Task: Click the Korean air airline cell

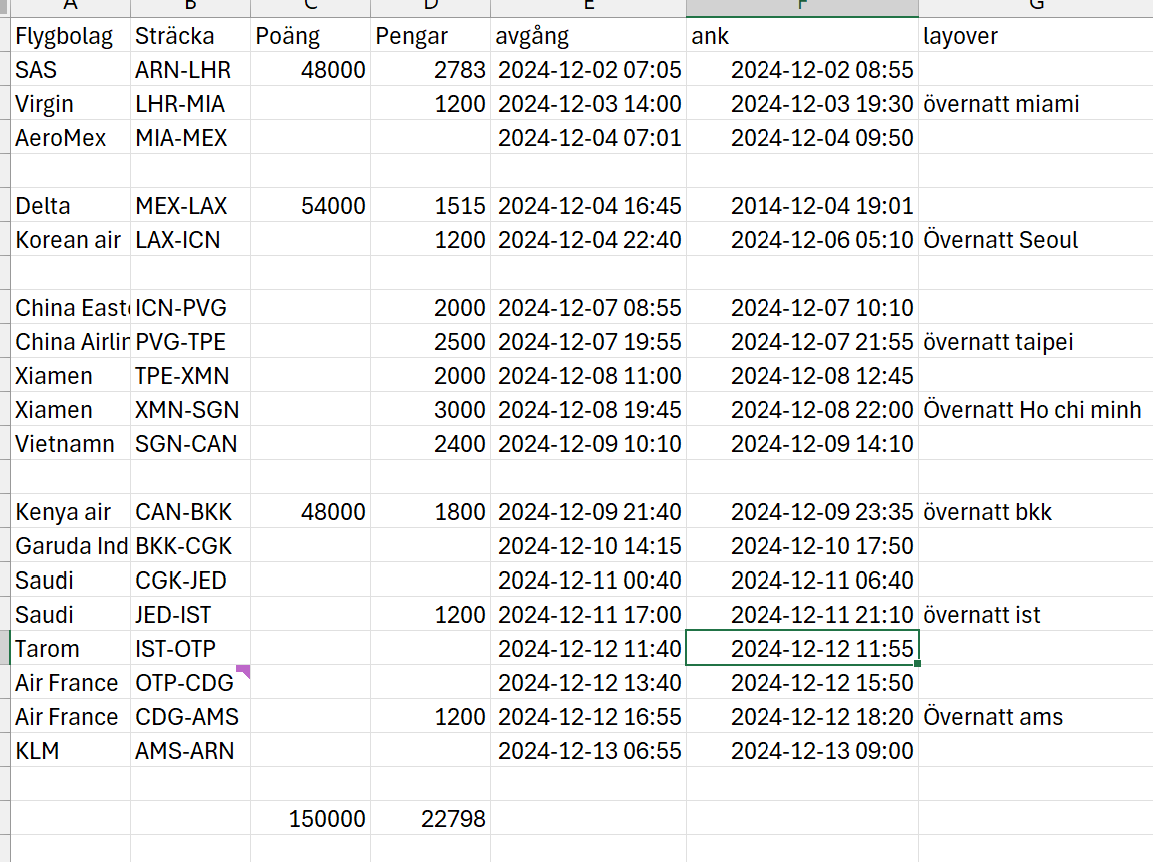Action: [68, 240]
